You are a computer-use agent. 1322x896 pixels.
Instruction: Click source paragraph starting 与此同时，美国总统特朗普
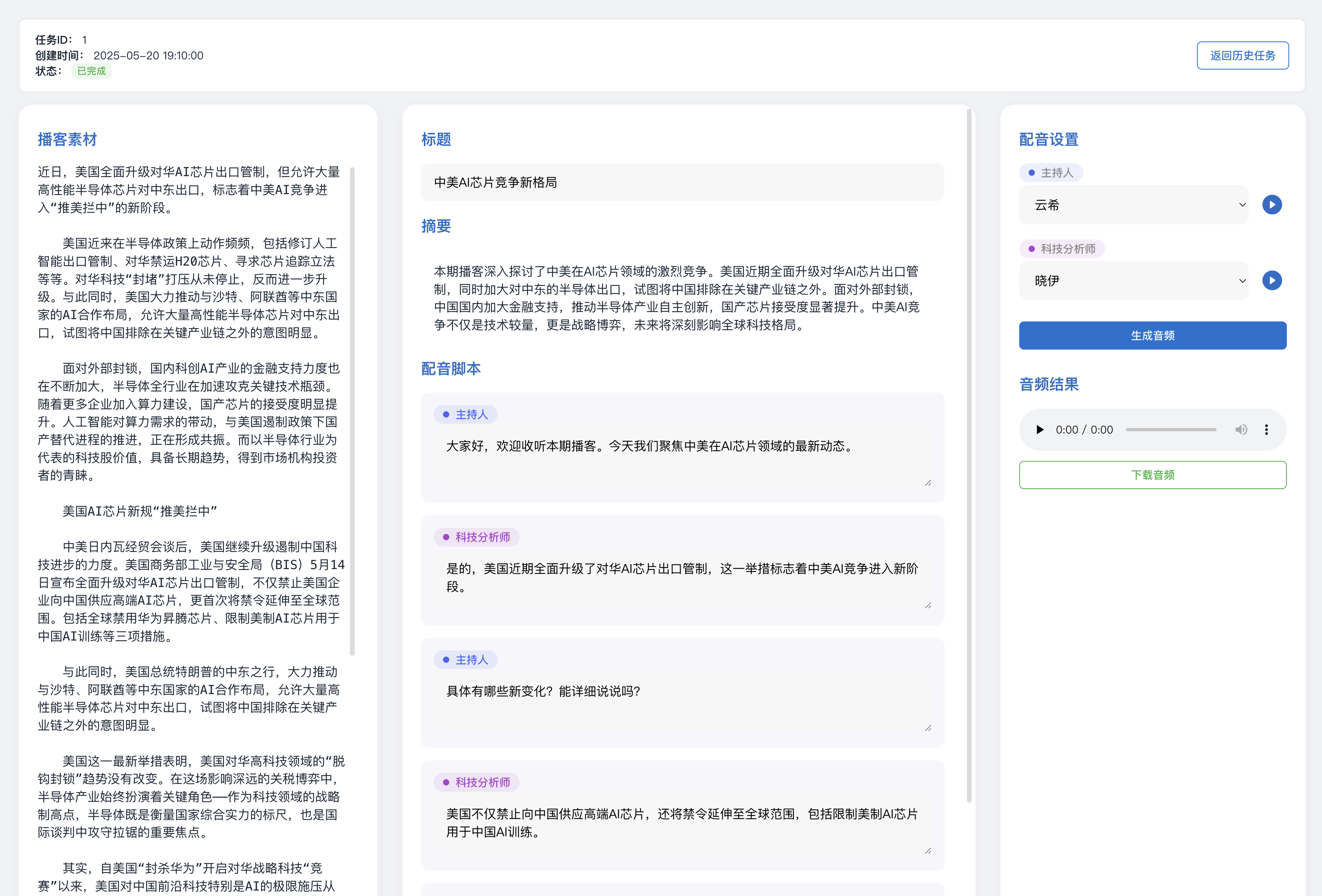point(189,699)
